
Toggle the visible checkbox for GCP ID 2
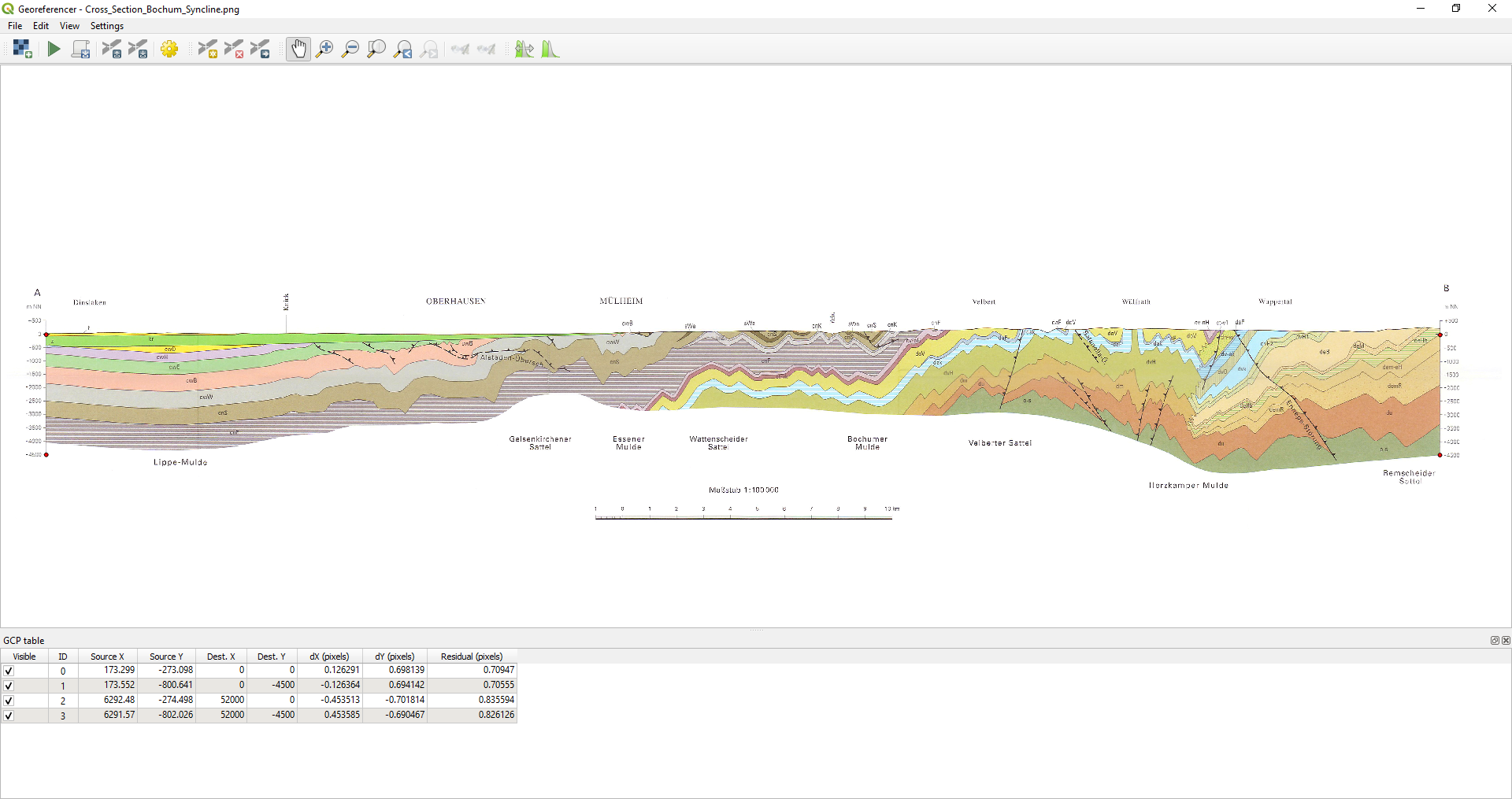[9, 701]
